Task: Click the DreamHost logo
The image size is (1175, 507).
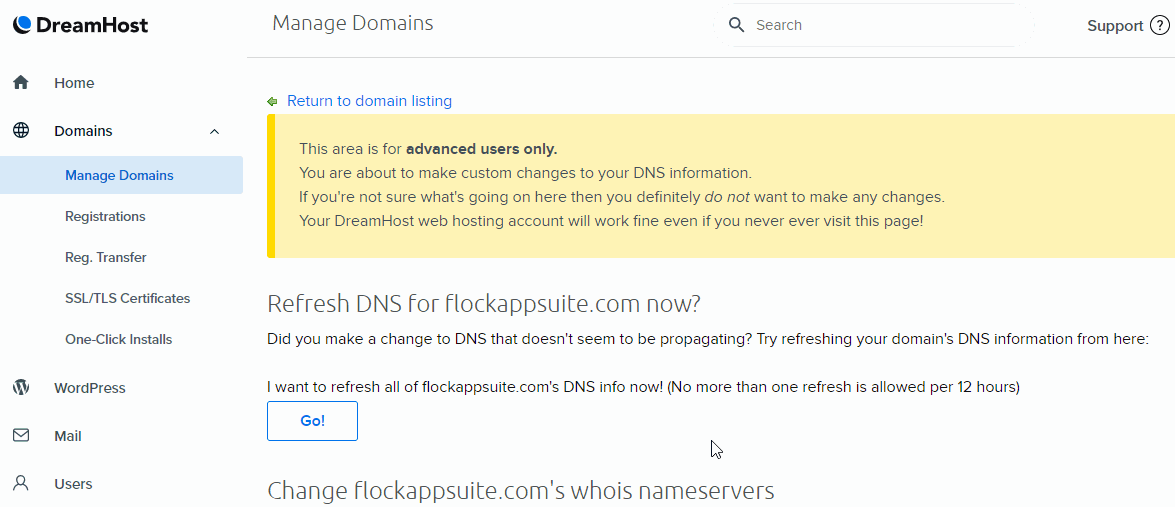Action: (81, 25)
